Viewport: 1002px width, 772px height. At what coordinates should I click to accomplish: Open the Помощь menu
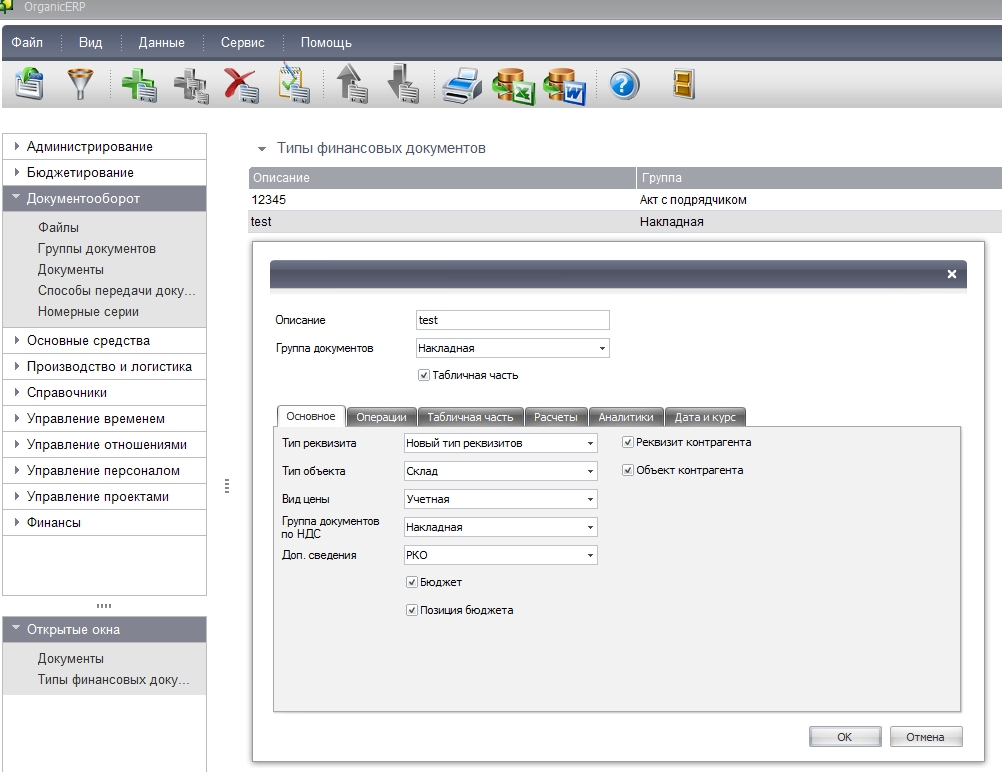326,42
